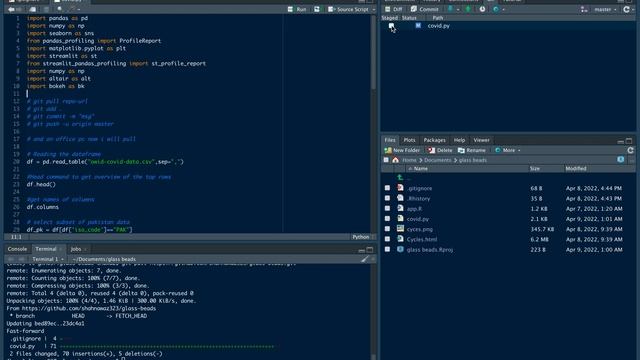
Task: Switch to the Files tab
Action: [390, 140]
